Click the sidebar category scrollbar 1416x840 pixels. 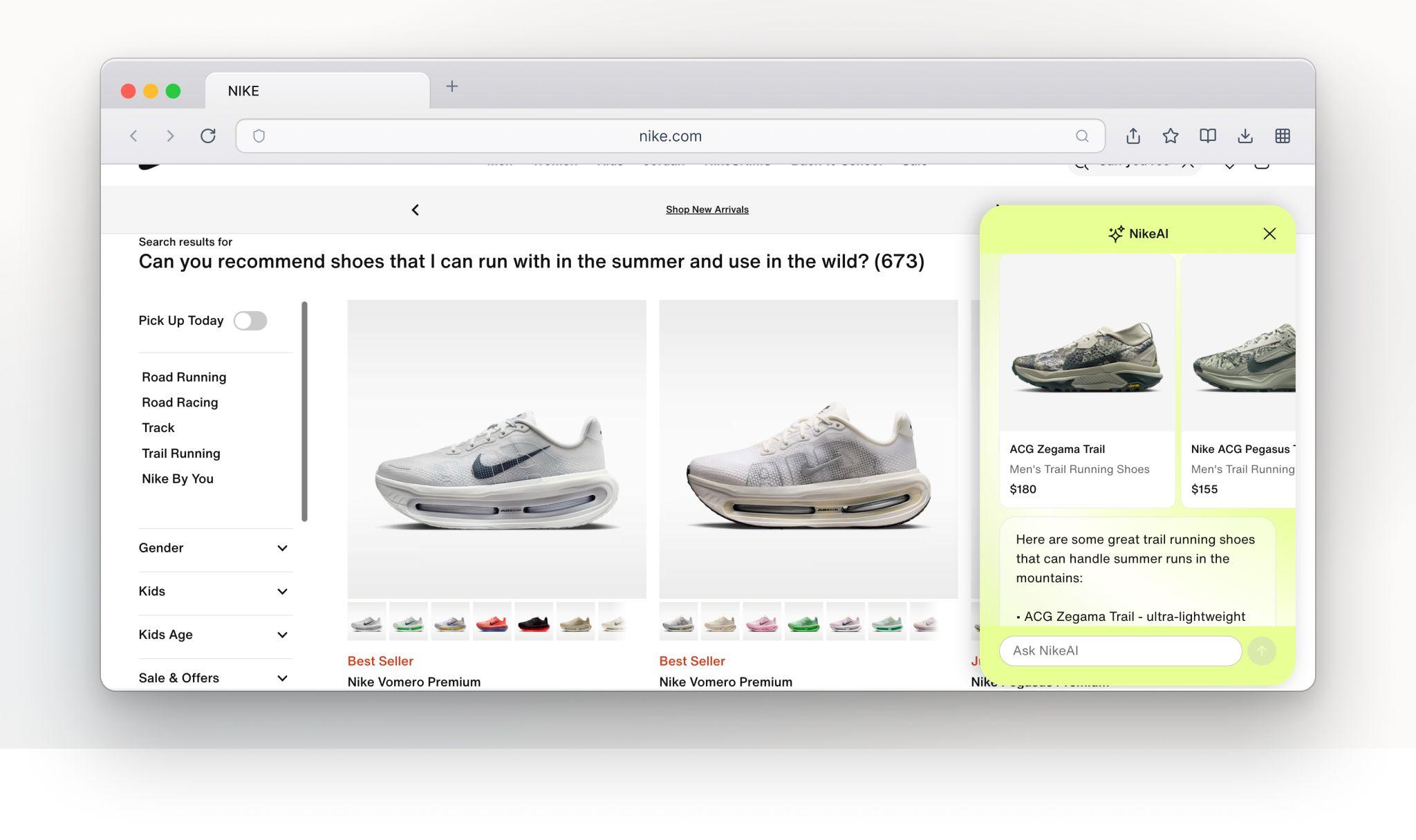304,411
